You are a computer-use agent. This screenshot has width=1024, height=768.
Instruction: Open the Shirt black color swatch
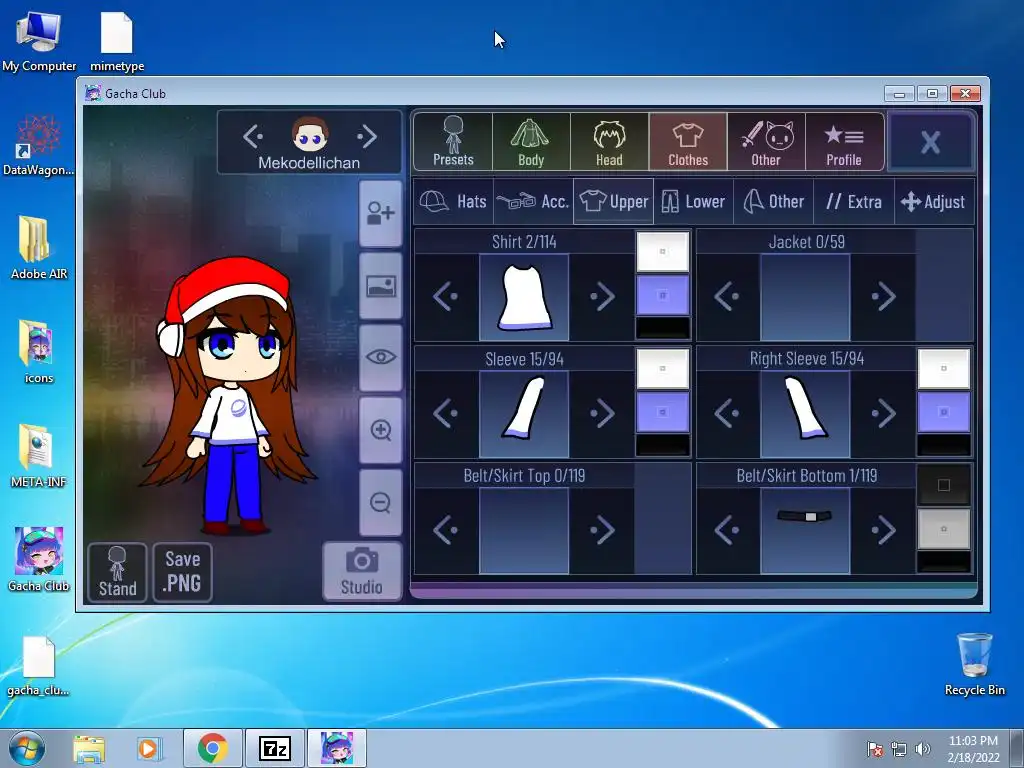(663, 327)
